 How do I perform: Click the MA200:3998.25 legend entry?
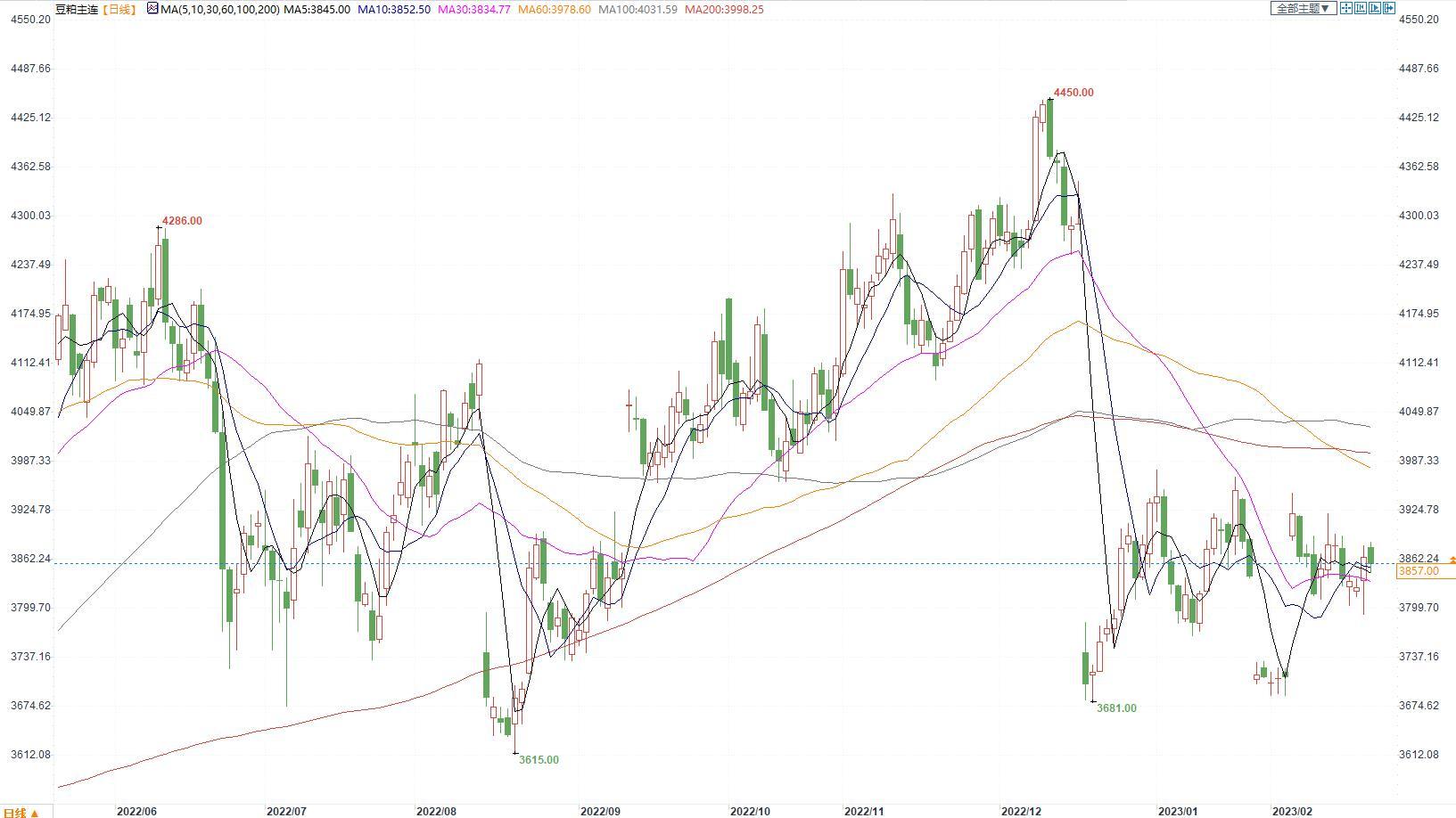(x=724, y=9)
